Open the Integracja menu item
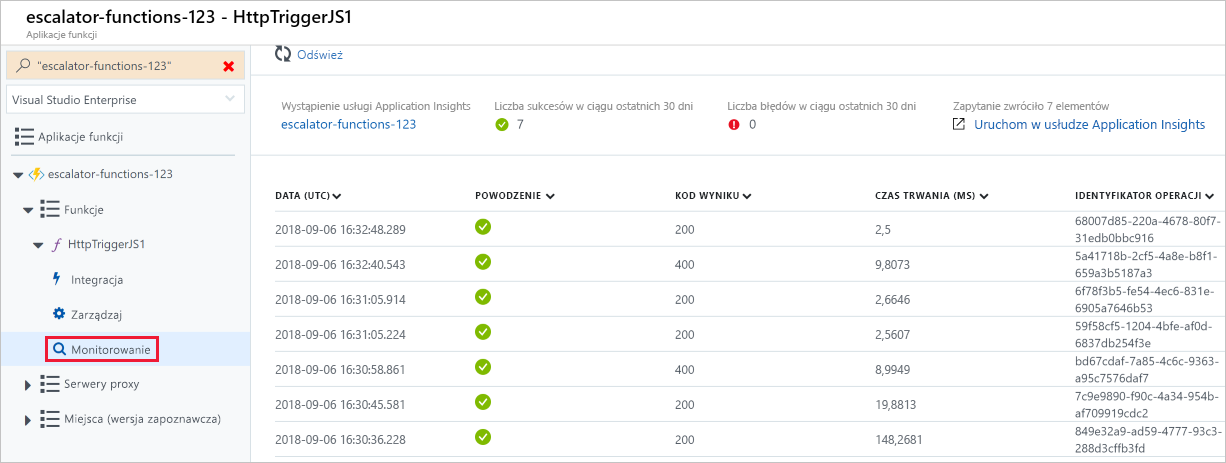1226x463 pixels. click(97, 279)
